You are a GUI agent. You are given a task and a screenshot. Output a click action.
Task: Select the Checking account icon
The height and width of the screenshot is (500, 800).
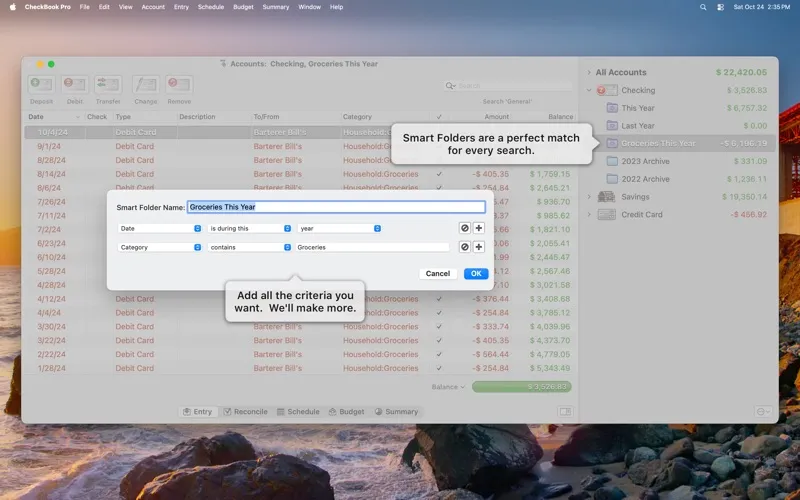coord(607,90)
